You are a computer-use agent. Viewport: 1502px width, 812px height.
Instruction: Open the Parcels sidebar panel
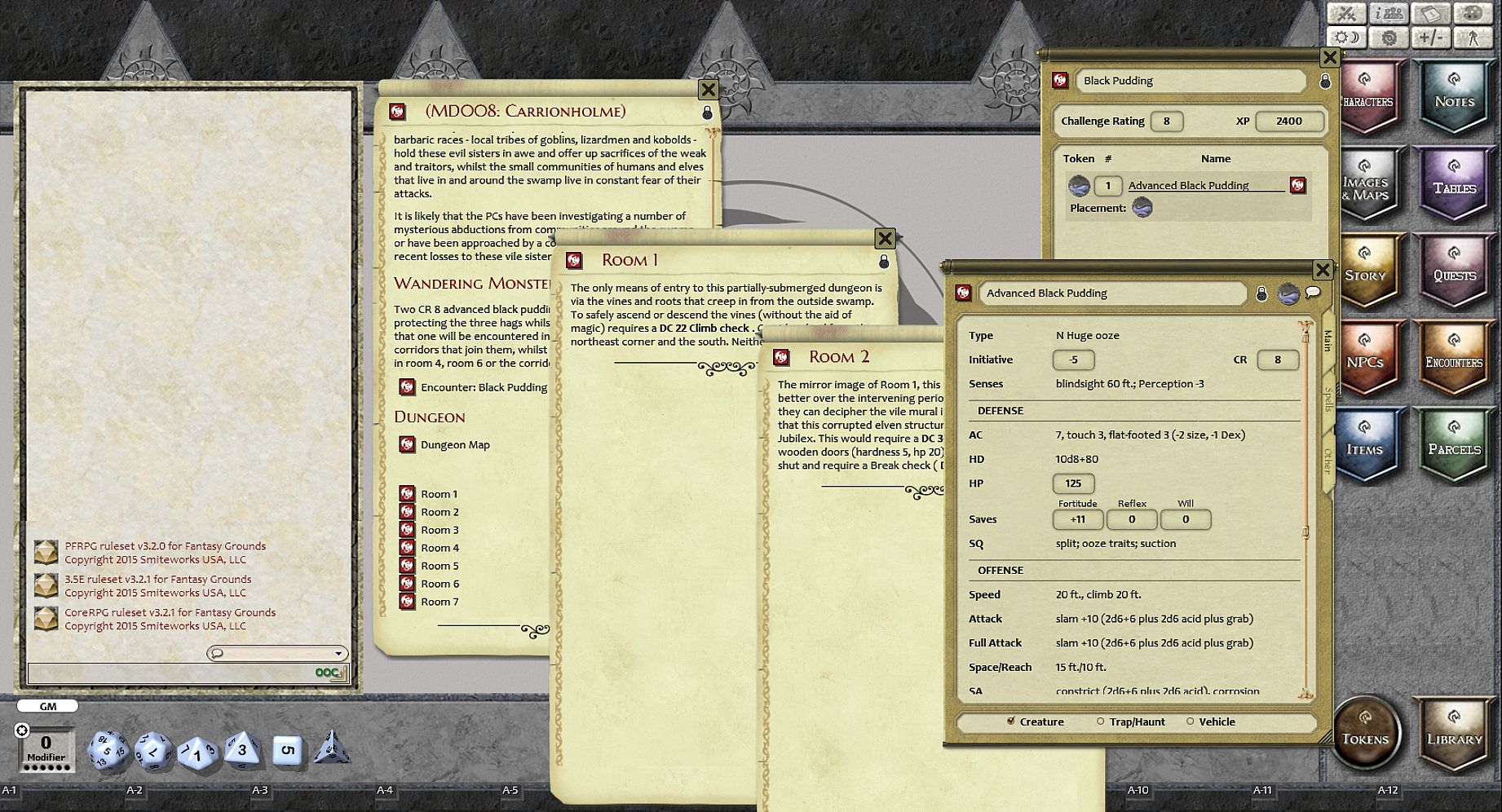(1454, 447)
